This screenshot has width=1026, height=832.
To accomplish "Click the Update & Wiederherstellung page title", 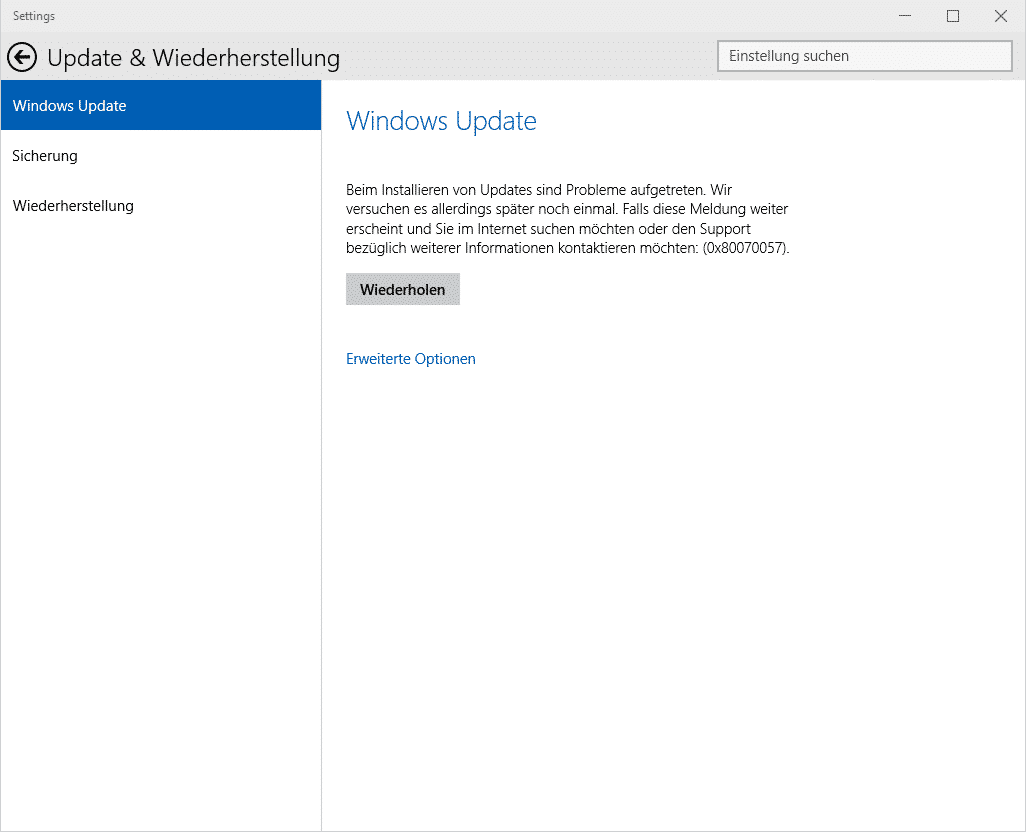I will point(193,58).
